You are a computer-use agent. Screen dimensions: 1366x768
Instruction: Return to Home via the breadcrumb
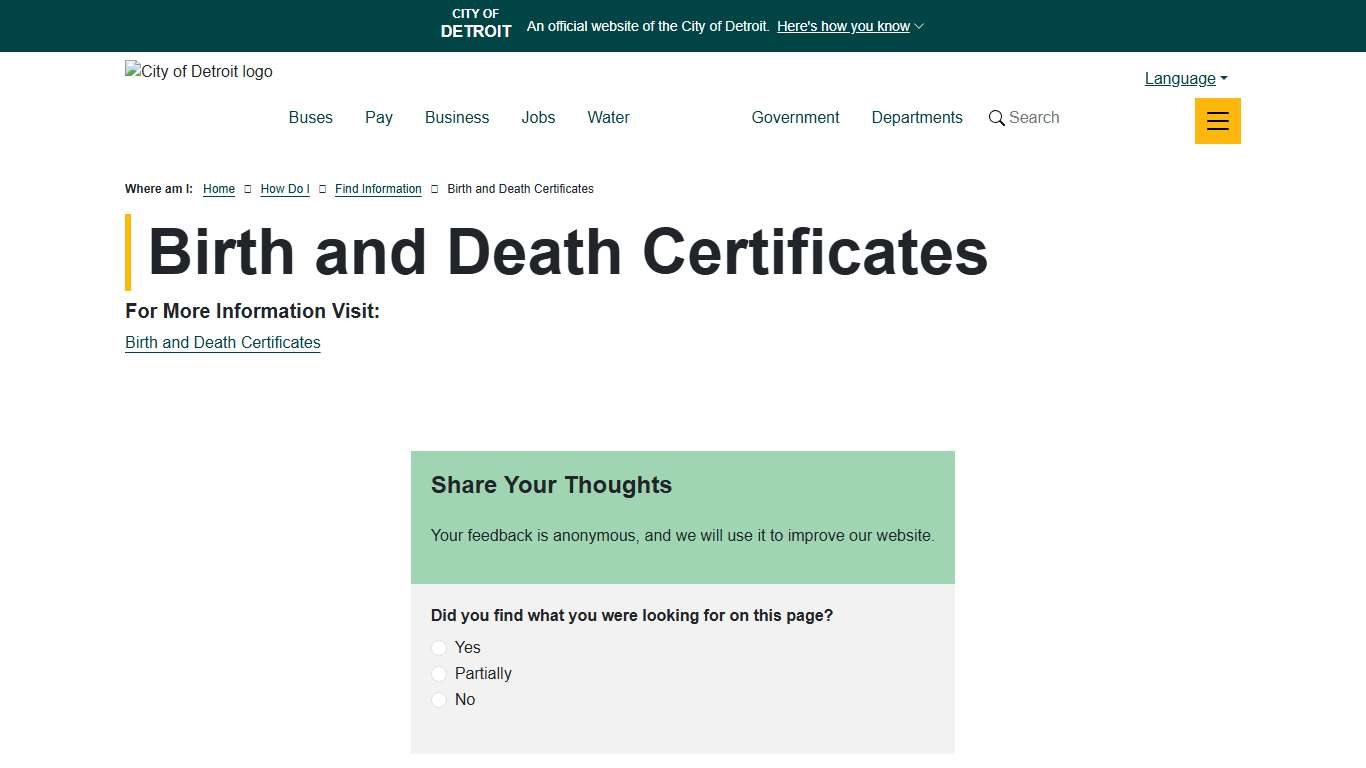[218, 189]
